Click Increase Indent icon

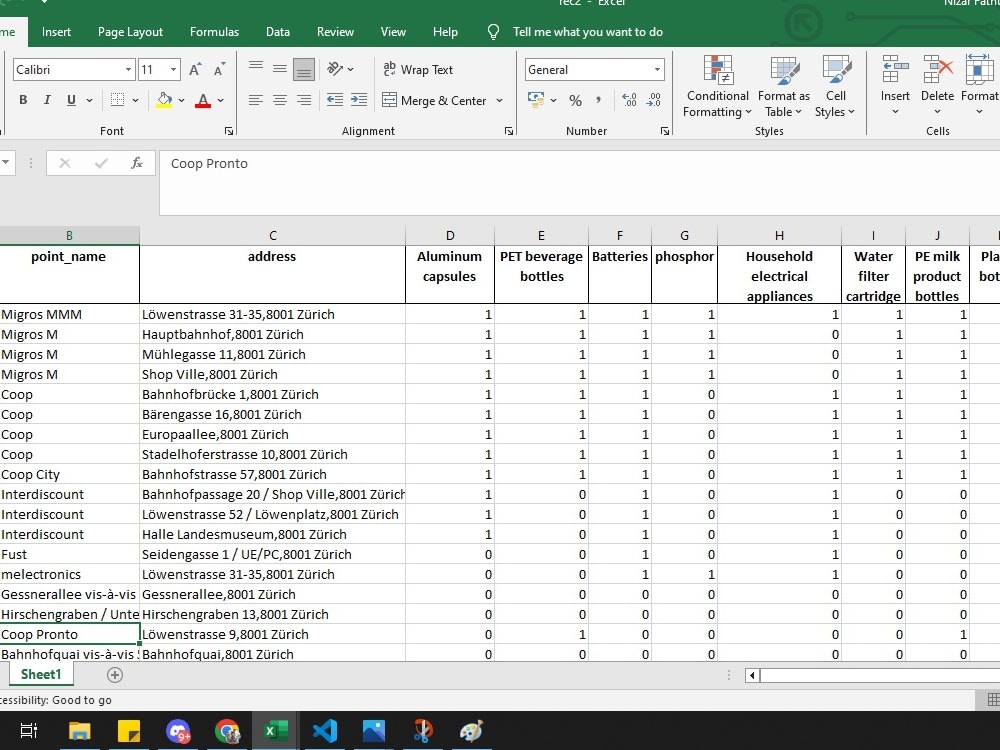pyautogui.click(x=359, y=100)
